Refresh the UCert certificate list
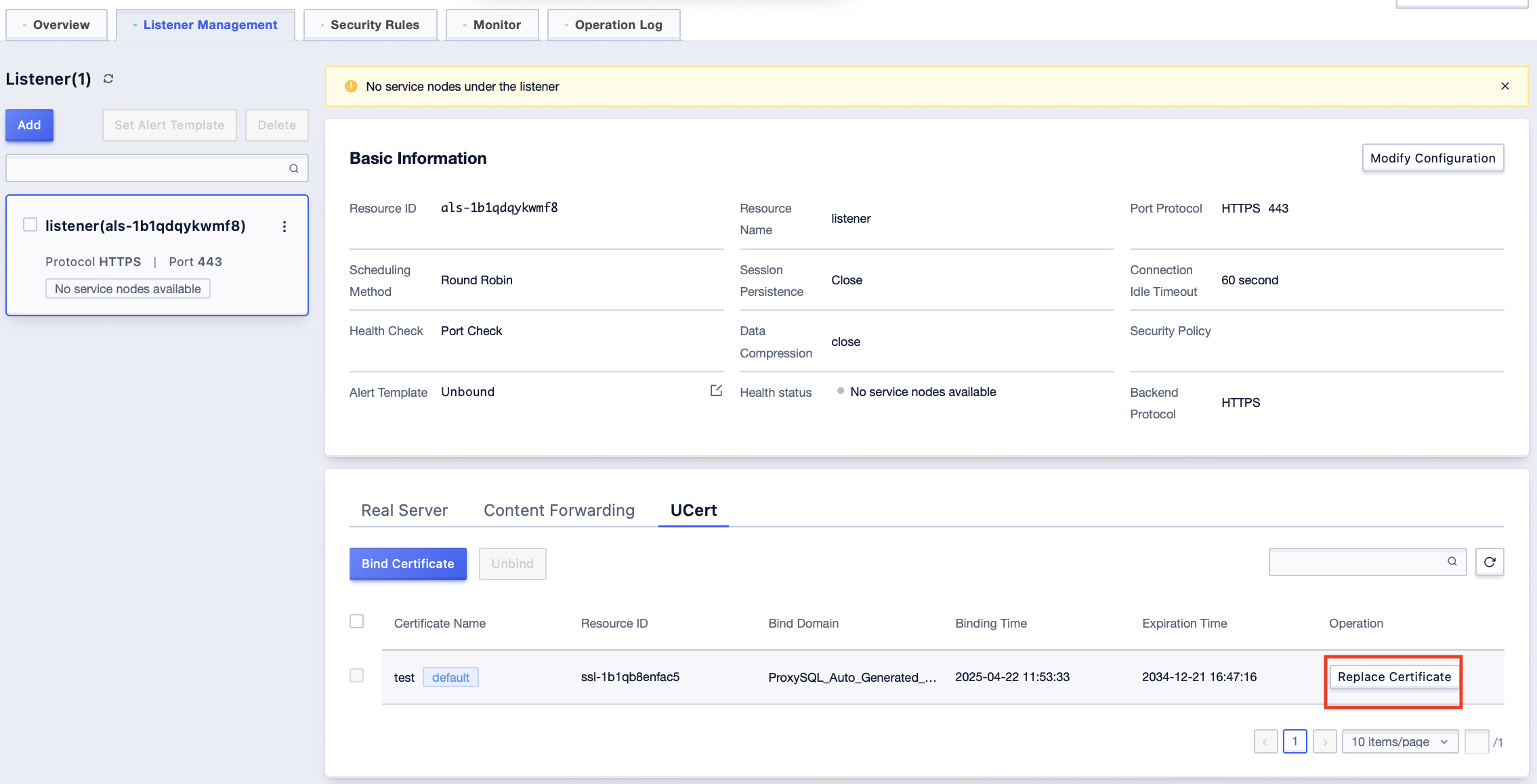1537x784 pixels. click(1490, 562)
